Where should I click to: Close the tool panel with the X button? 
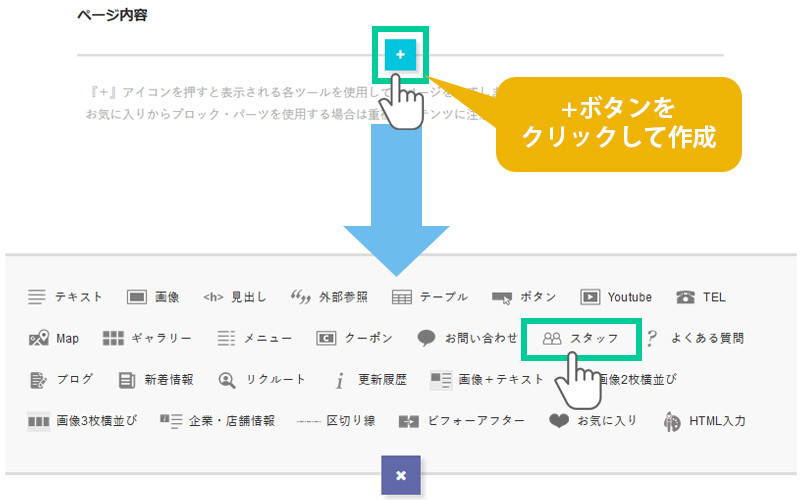pos(400,475)
